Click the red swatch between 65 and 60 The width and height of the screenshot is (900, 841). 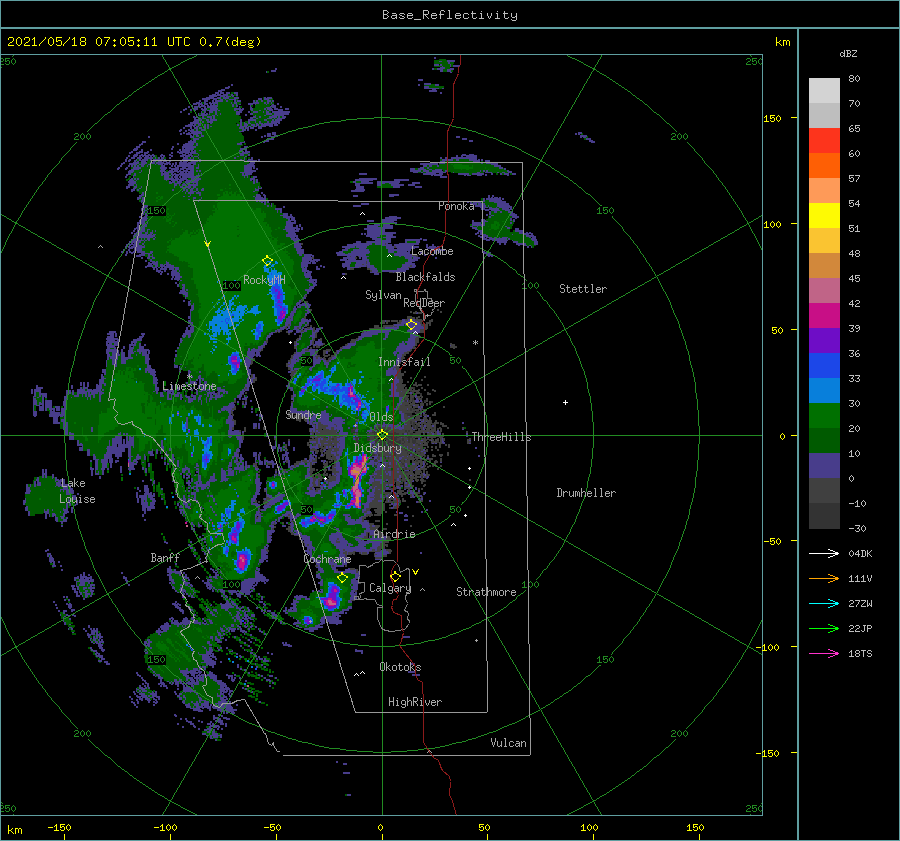(824, 141)
